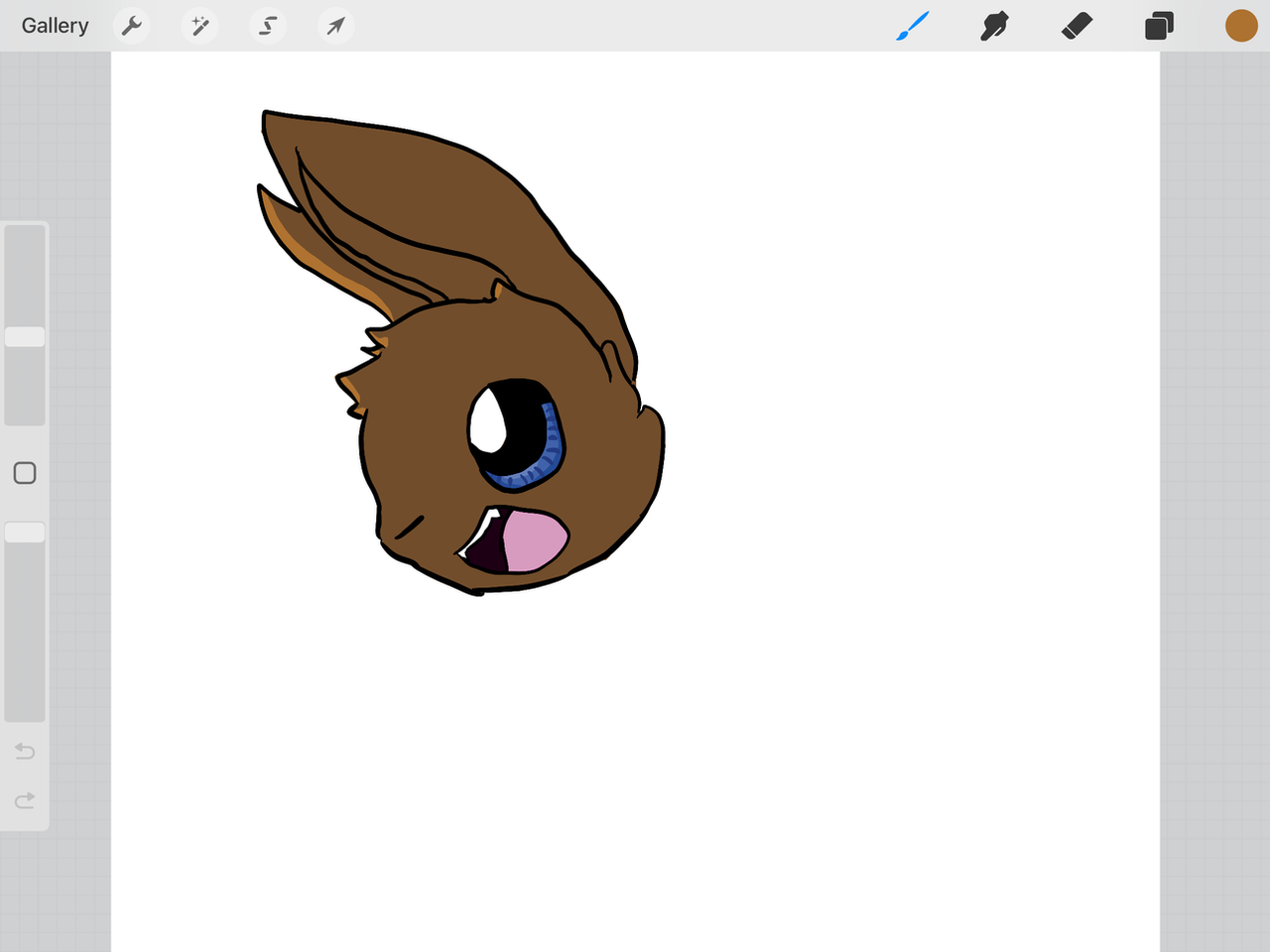Open the Actions wrench menu
Viewport: 1270px width, 952px height.
(132, 26)
